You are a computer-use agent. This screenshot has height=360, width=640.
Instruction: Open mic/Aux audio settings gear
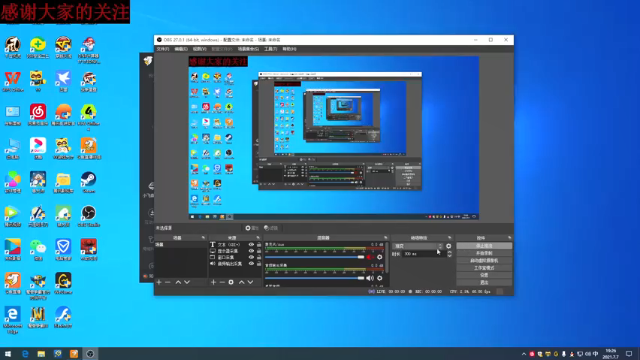[380, 257]
